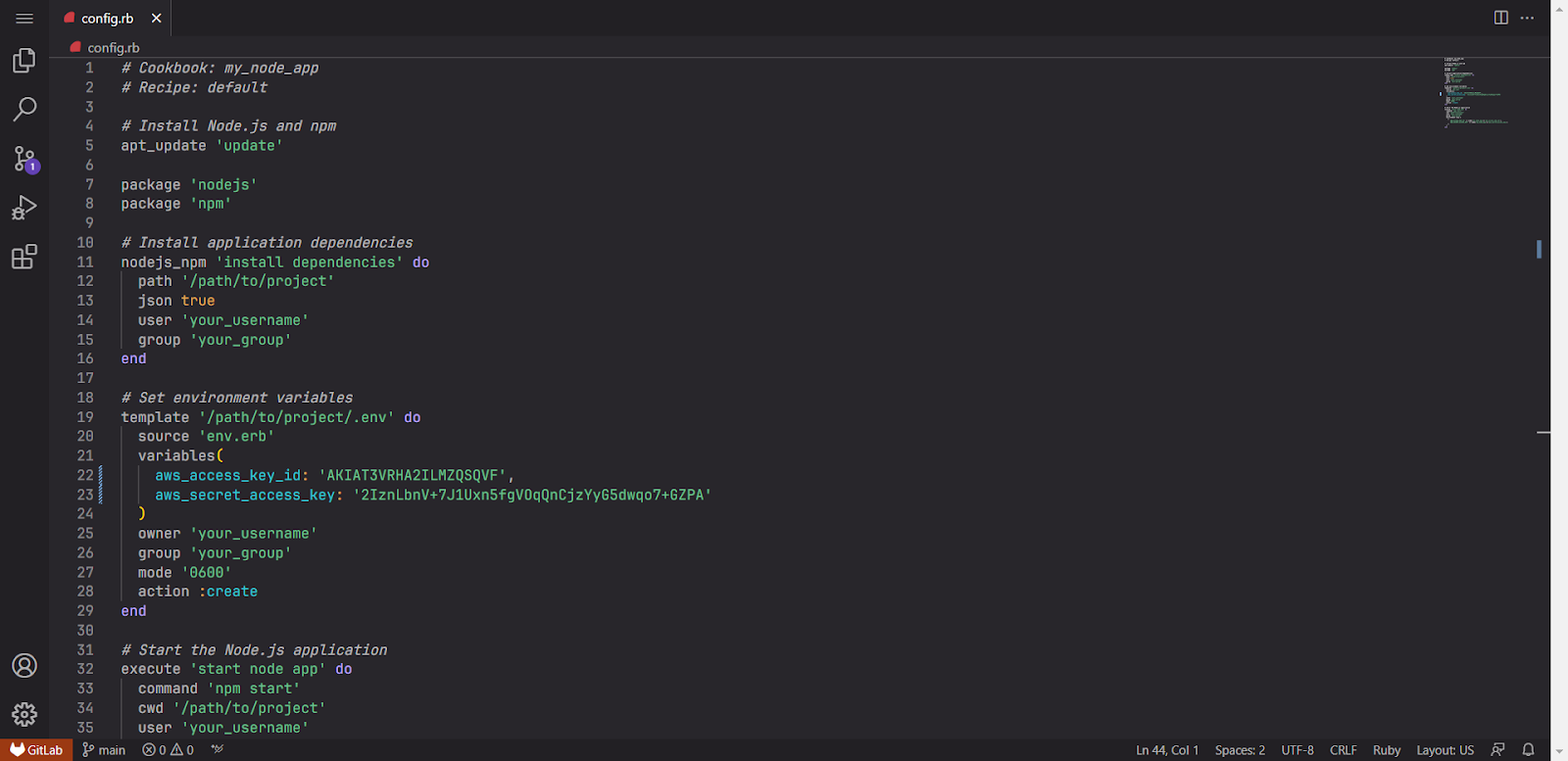Click the apt_update 'update' line
Viewport: 1568px width, 761px height.
pyautogui.click(x=202, y=146)
